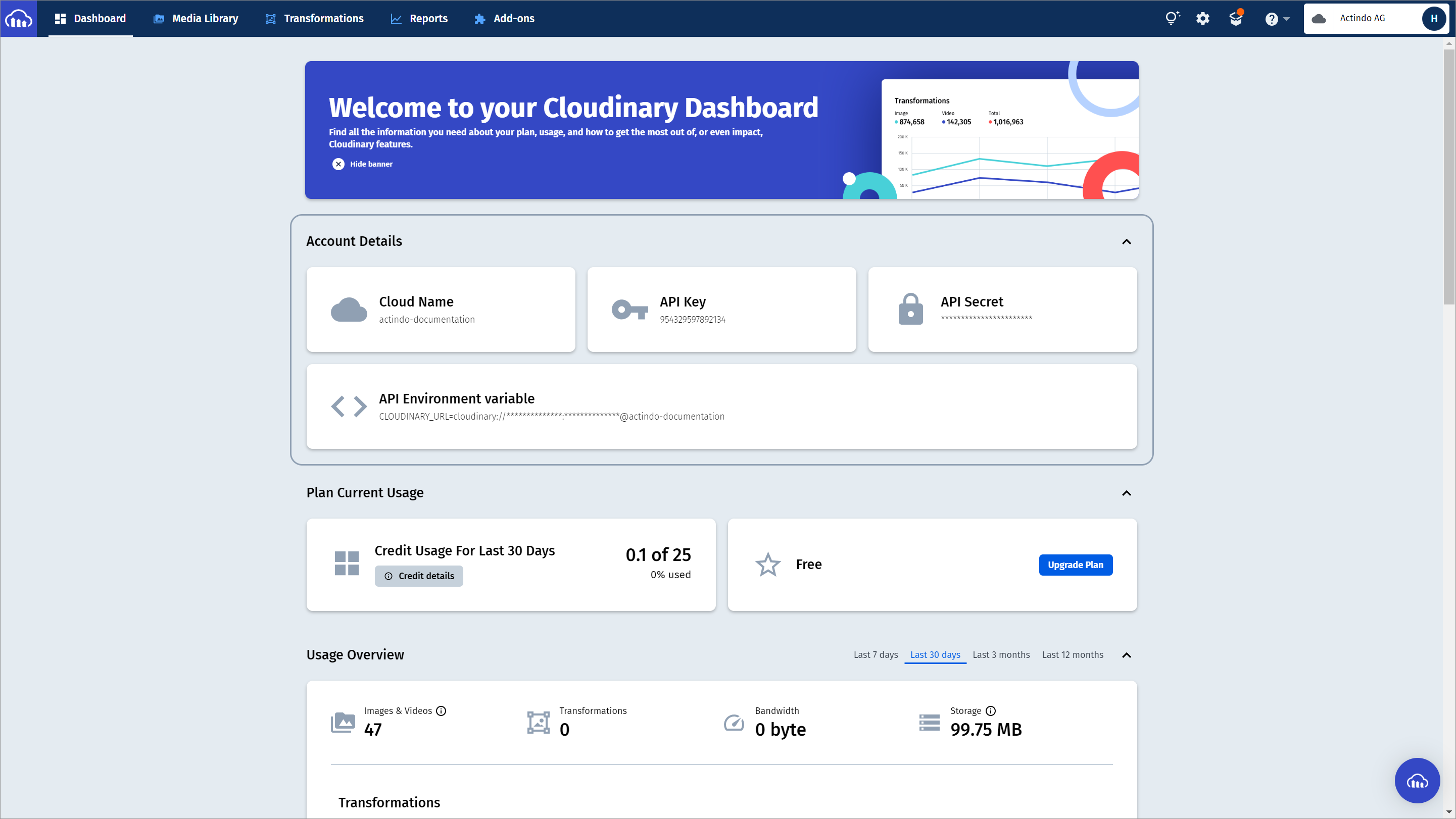Collapse the Account Details section
The height and width of the screenshot is (819, 1456).
(1126, 242)
